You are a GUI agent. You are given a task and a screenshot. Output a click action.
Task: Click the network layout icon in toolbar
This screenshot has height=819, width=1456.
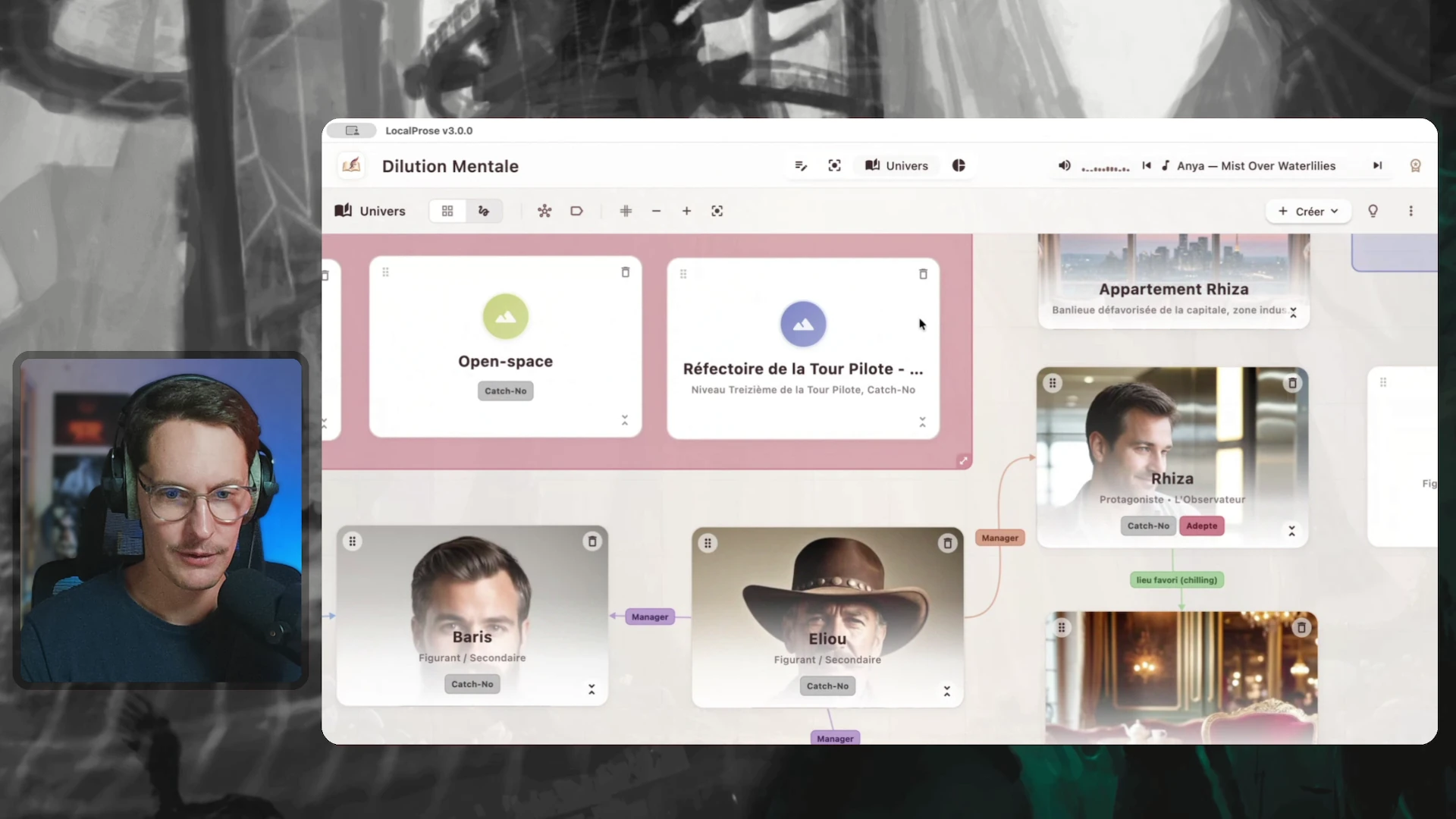point(544,211)
